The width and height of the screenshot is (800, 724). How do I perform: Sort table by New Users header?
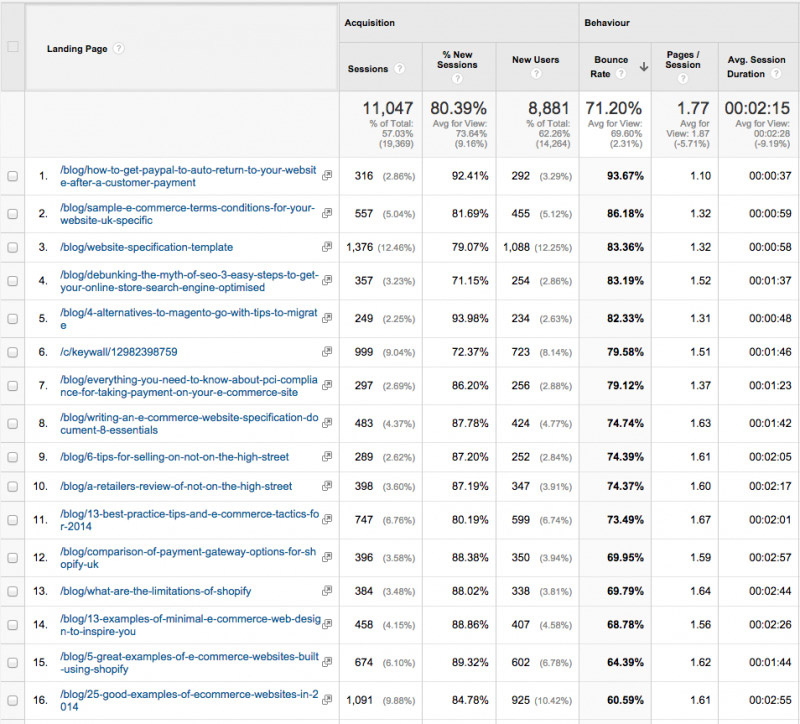(x=535, y=60)
